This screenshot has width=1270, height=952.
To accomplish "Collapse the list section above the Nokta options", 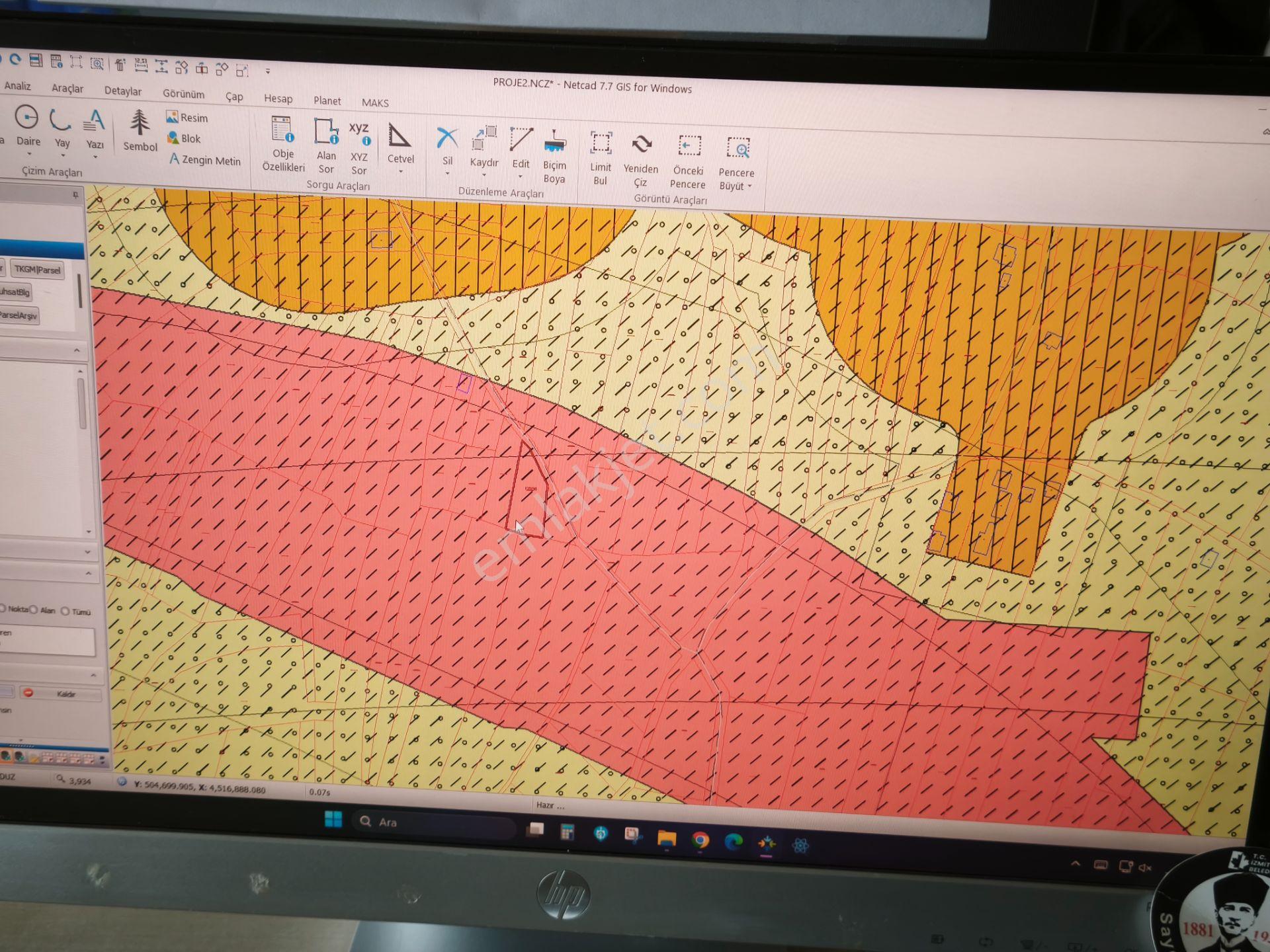I will pos(89,574).
